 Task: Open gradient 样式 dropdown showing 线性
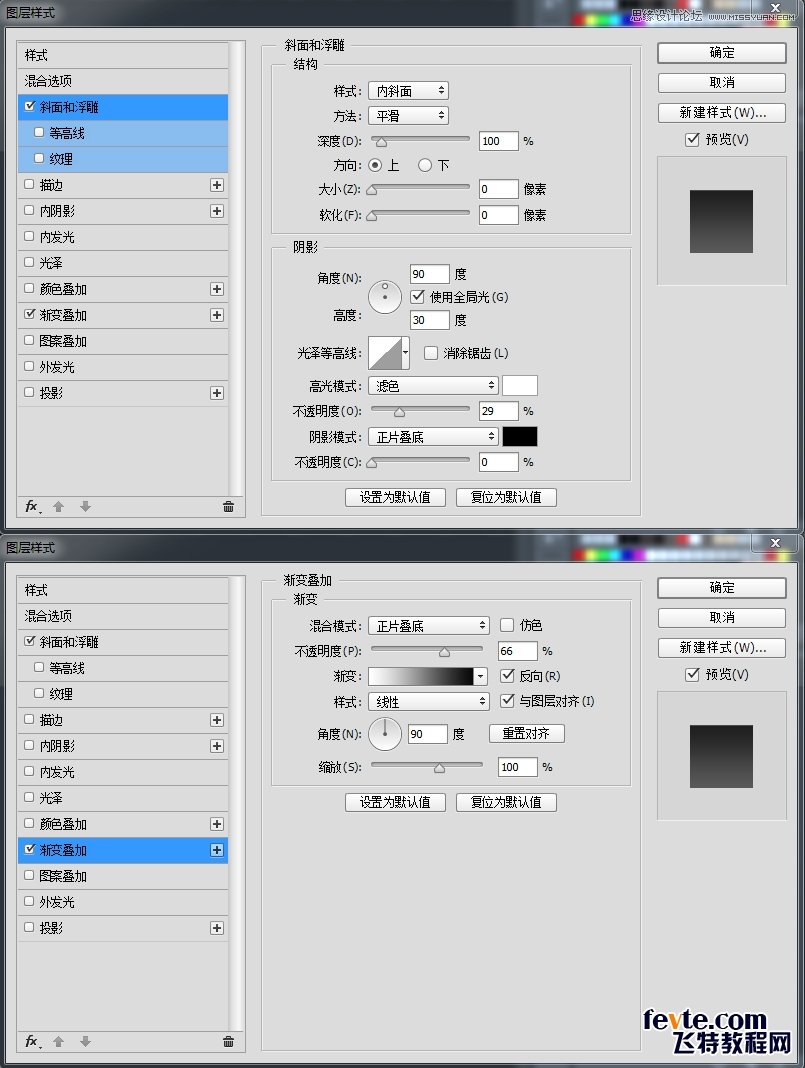coord(428,702)
